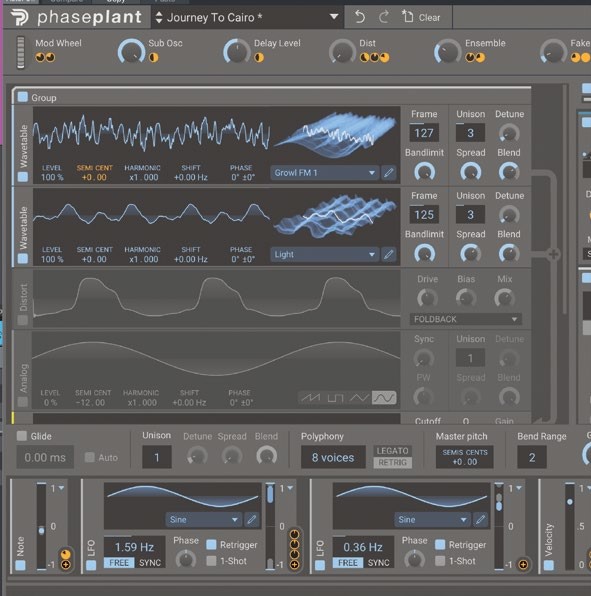Adjust the Delay Level macro knob
Screen dimensions: 591x596
[x=236, y=52]
